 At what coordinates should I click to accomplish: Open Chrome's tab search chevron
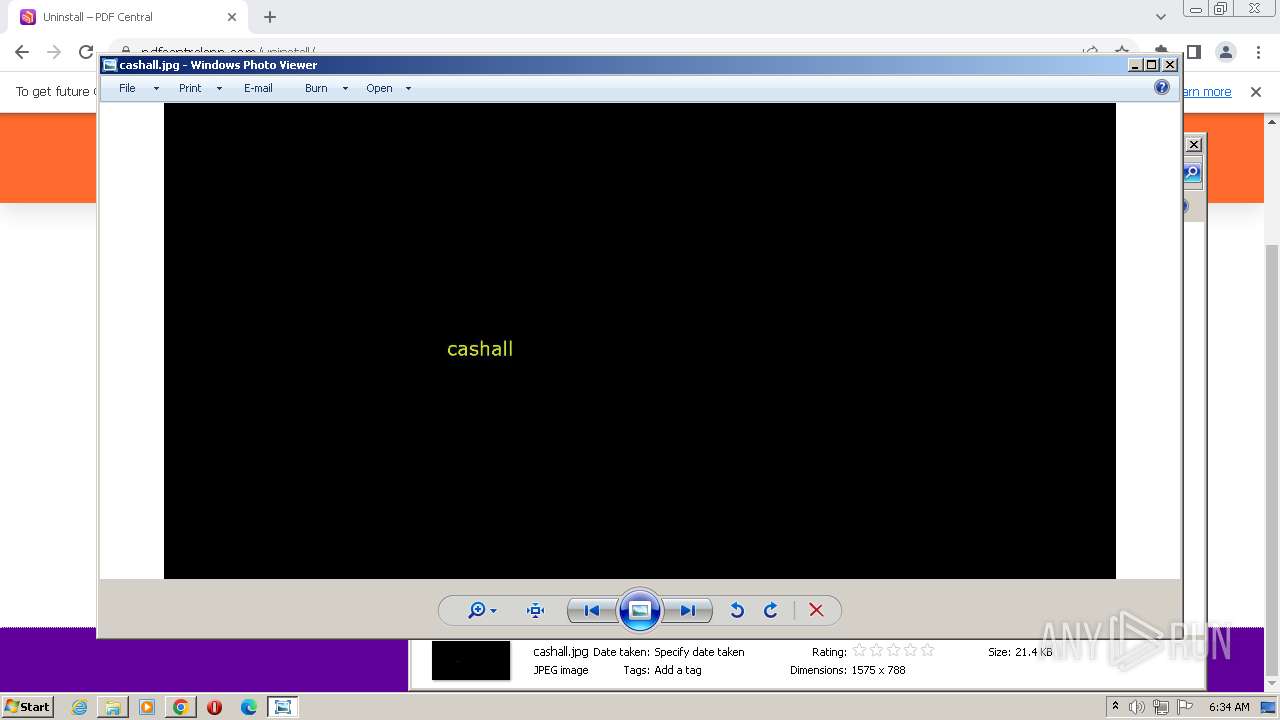click(x=1160, y=17)
